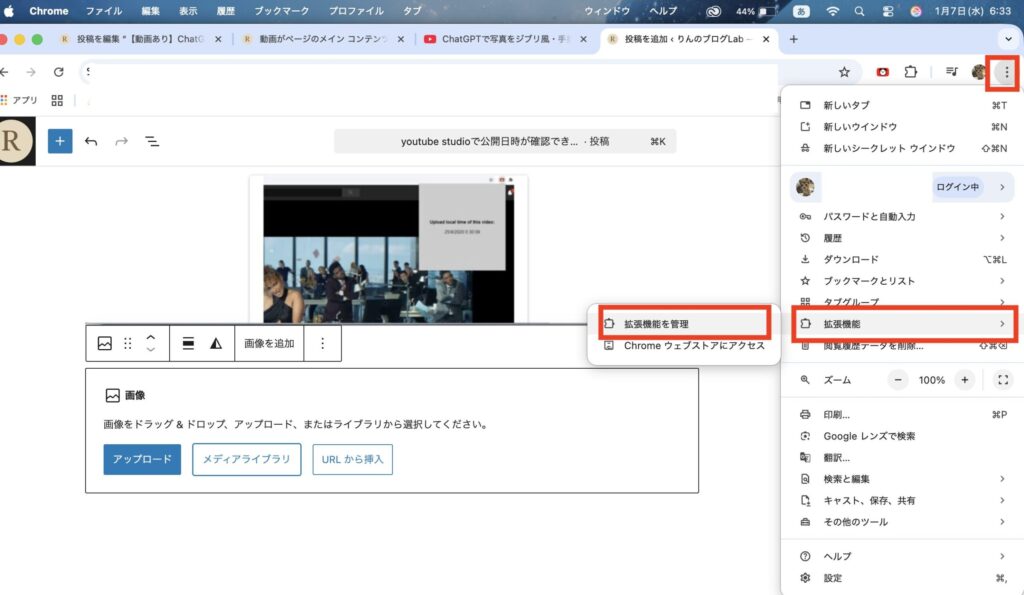The height and width of the screenshot is (595, 1024).
Task: Click the メディアライブラリ button
Action: [x=246, y=459]
